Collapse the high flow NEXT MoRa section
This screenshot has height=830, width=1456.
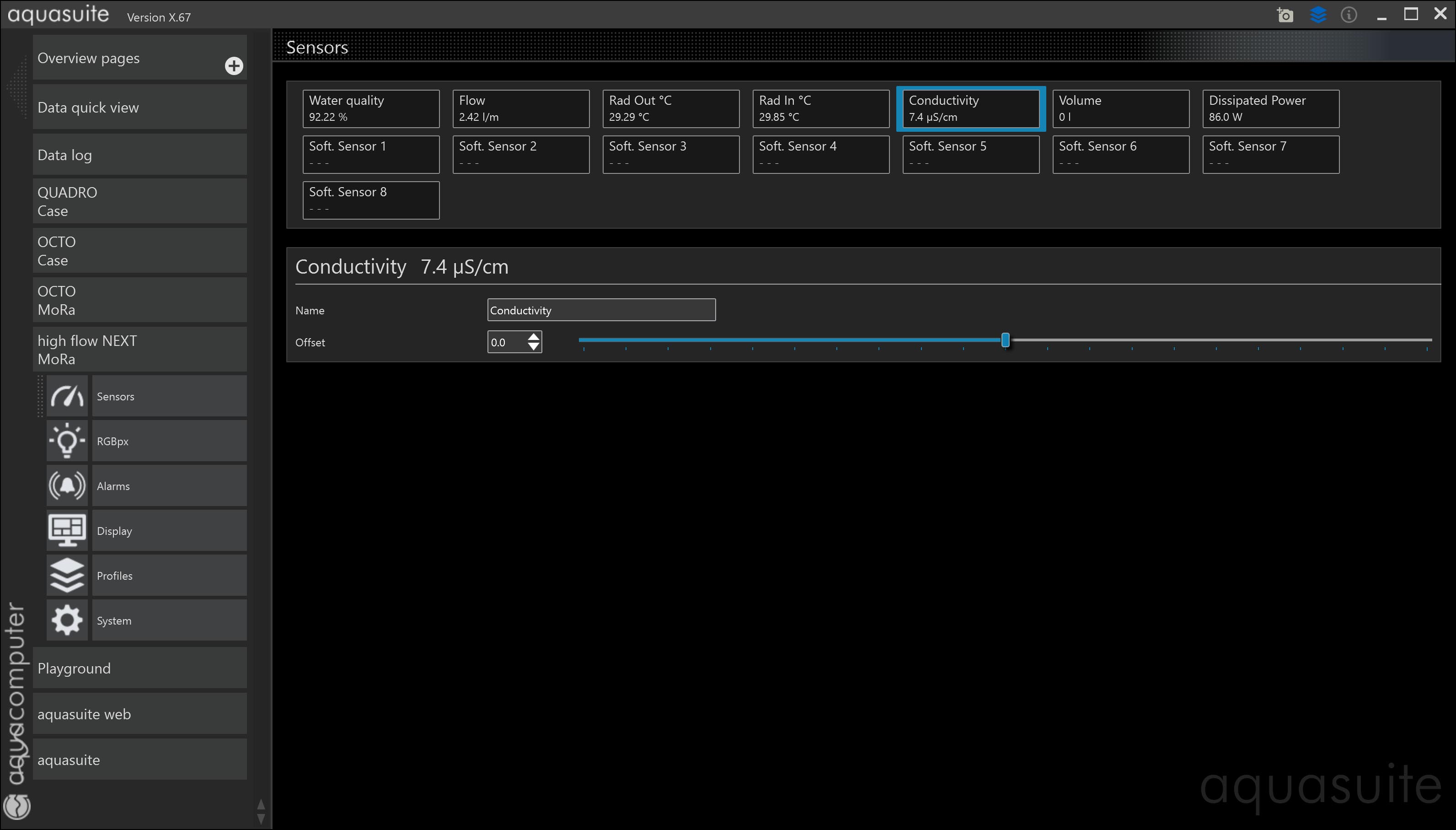[139, 350]
